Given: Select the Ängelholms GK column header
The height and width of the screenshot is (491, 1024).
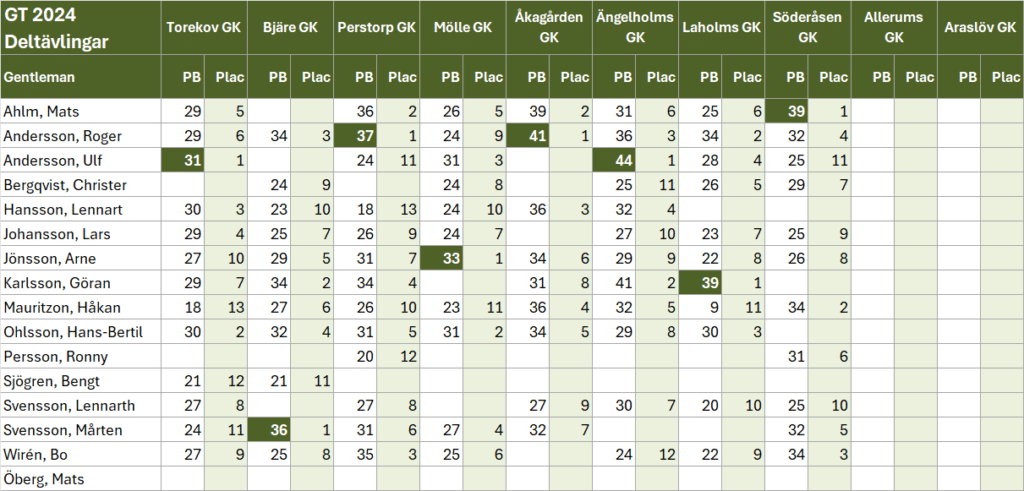Looking at the screenshot, I should [634, 28].
